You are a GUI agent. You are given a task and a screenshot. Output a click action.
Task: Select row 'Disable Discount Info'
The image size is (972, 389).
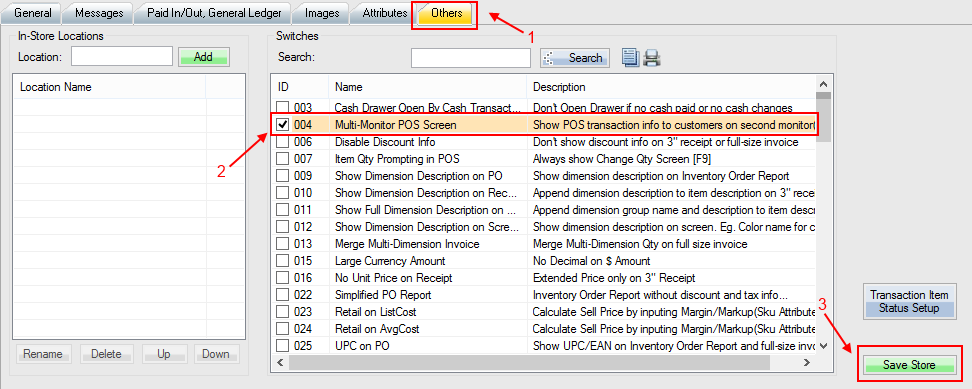point(544,142)
